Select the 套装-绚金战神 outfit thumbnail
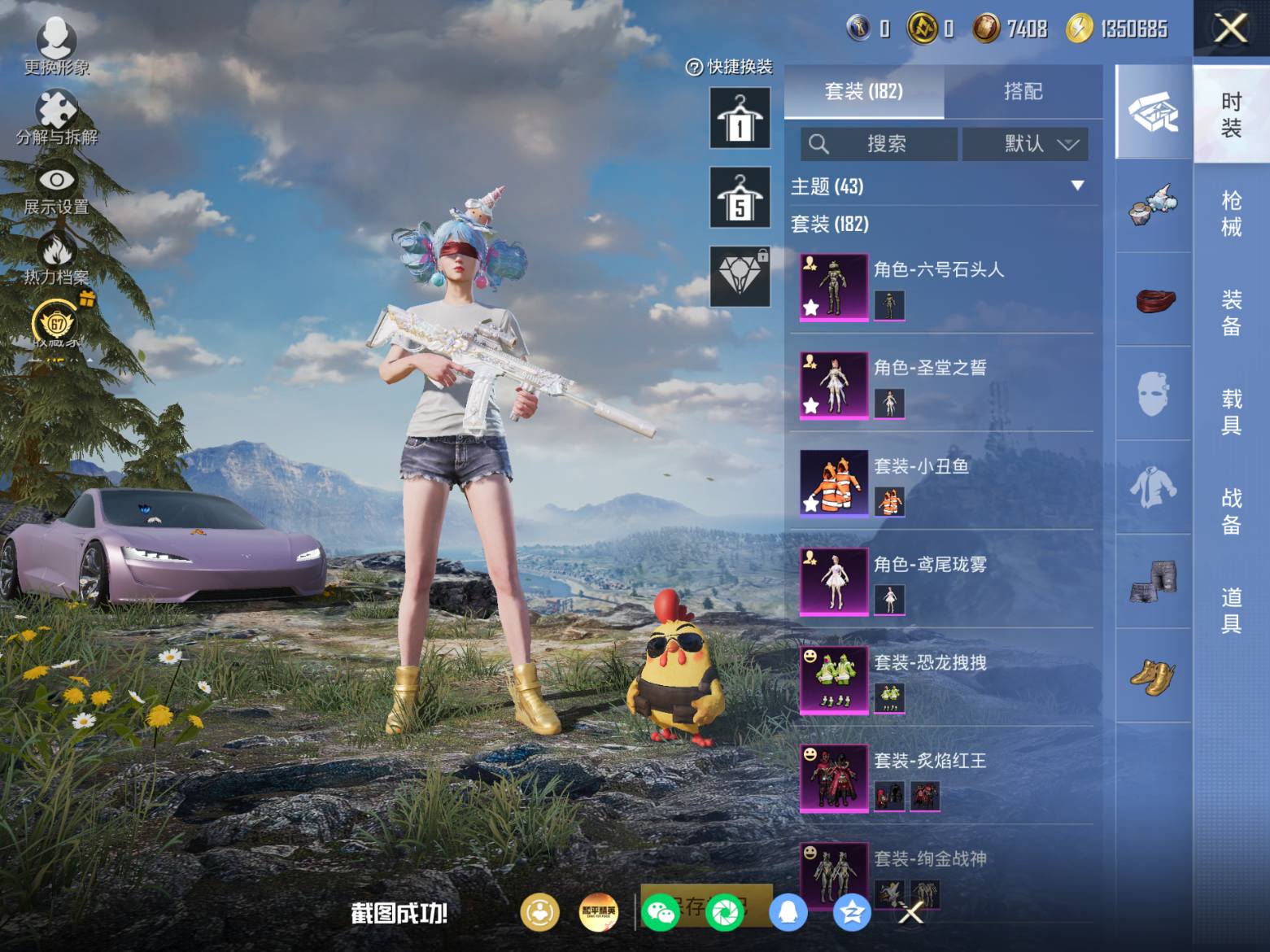Screen dimensions: 1270x952 (834, 876)
